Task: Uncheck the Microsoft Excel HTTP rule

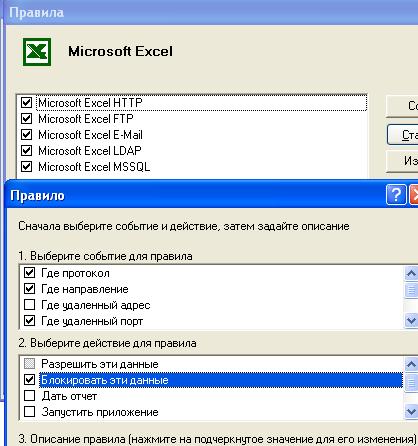Action: tap(26, 102)
